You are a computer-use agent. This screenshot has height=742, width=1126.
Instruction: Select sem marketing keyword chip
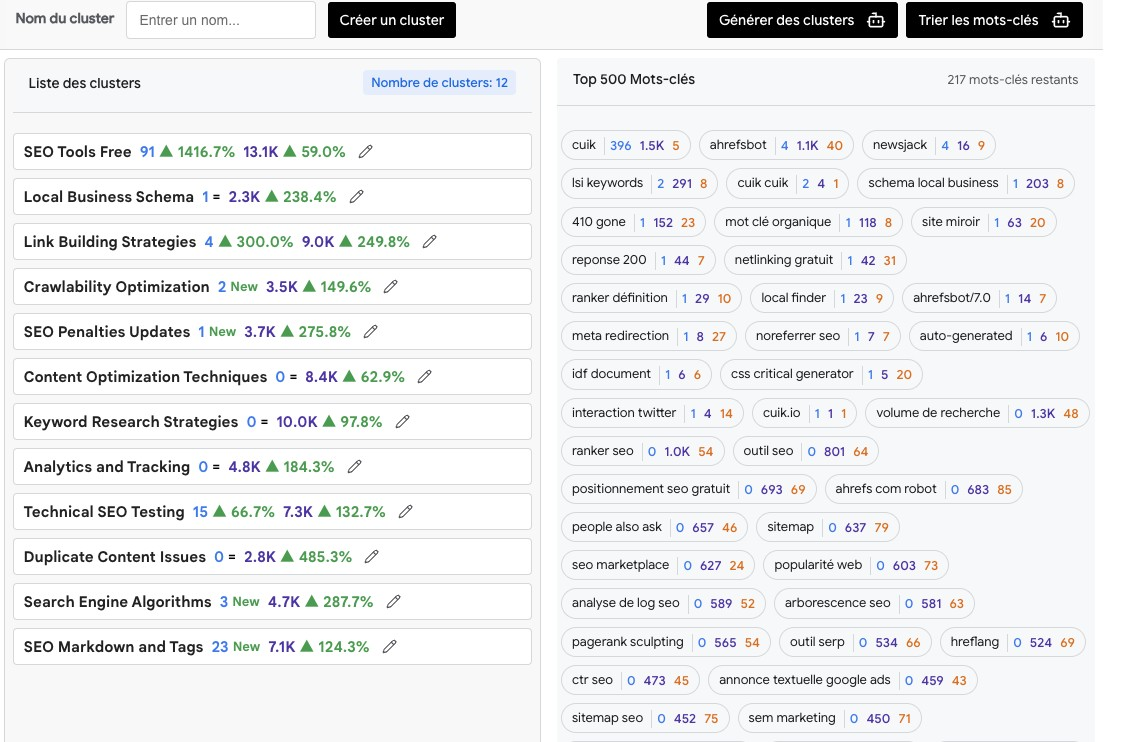point(829,718)
